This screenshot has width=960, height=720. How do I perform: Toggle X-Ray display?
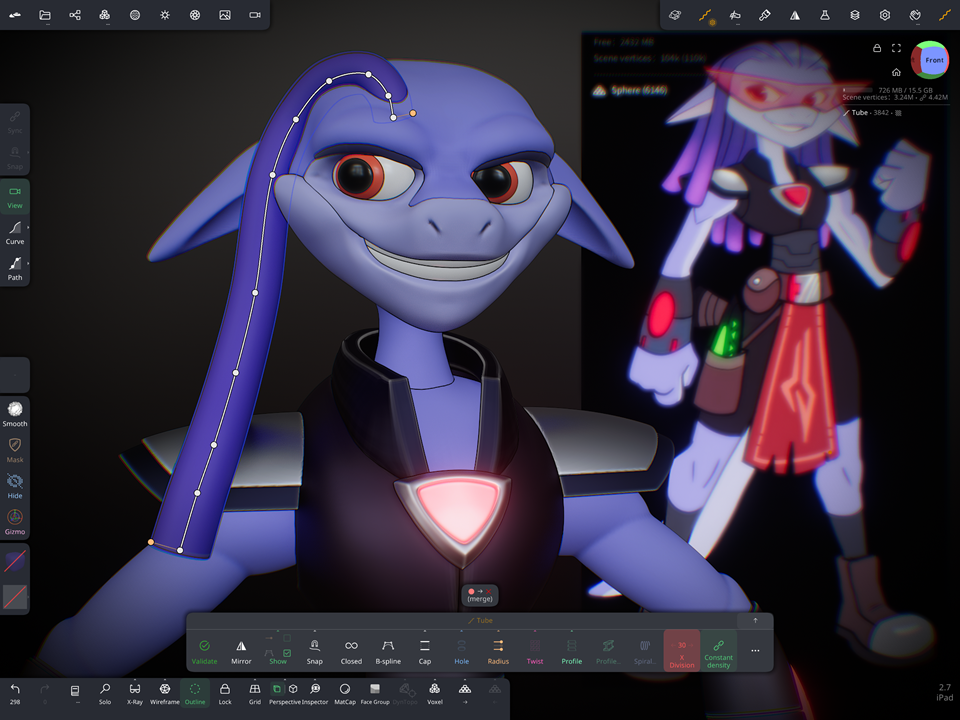(x=135, y=694)
